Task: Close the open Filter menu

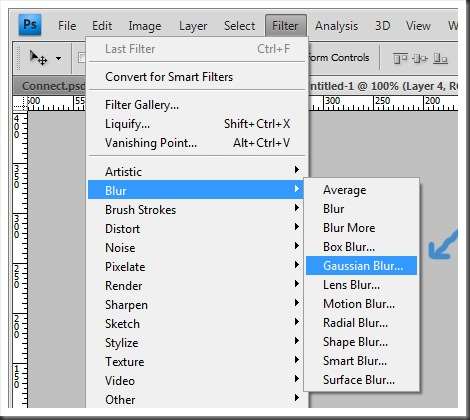Action: tap(285, 25)
